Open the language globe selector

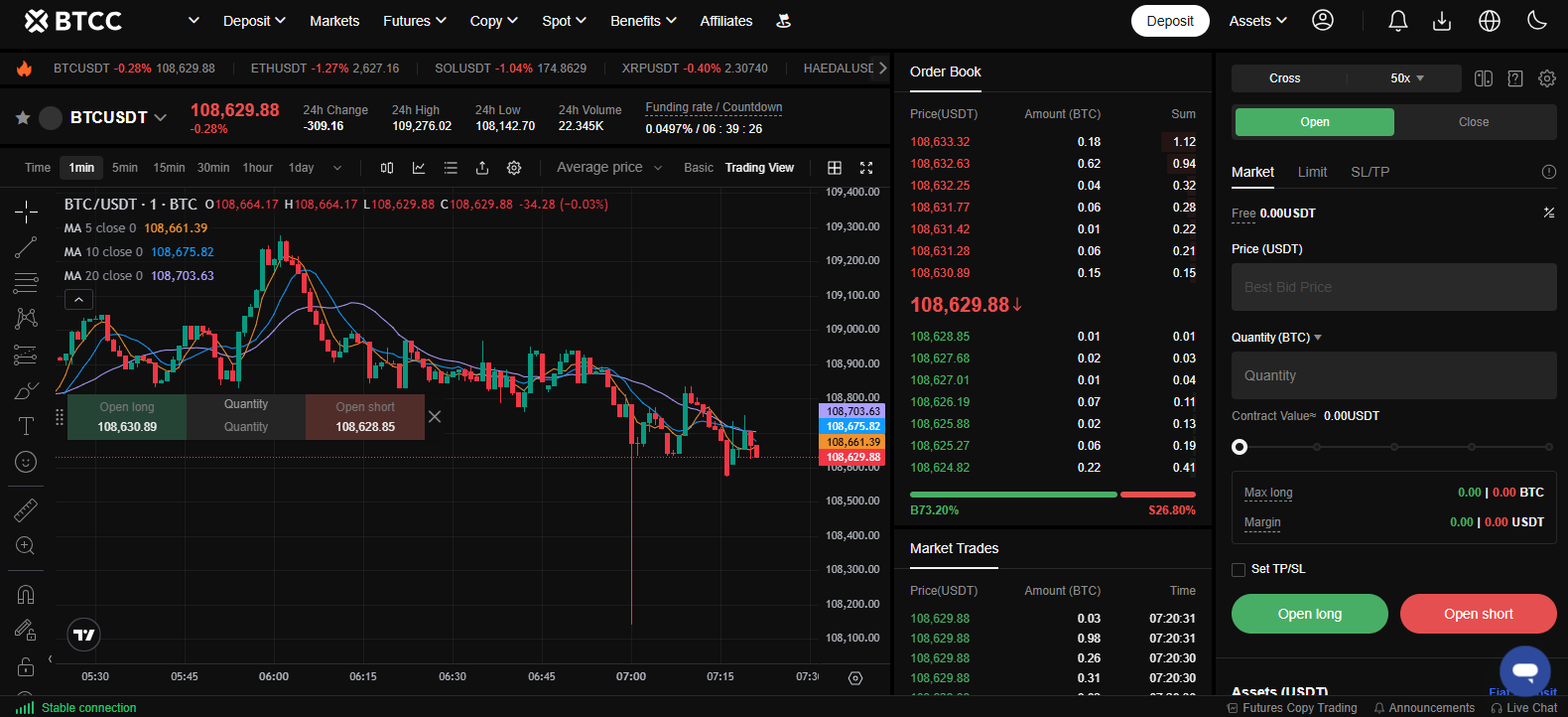click(1490, 20)
